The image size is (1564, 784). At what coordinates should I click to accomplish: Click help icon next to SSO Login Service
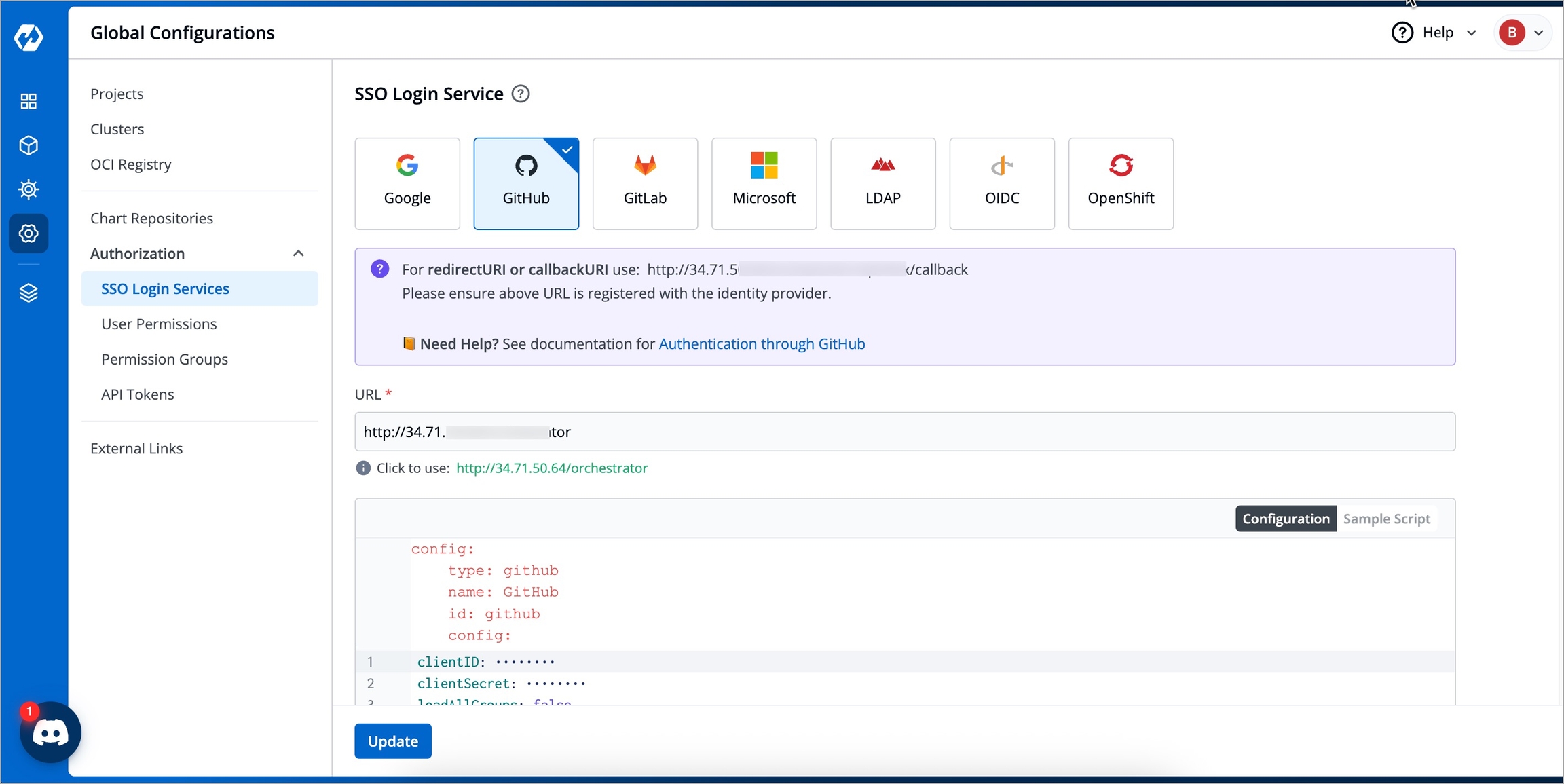pos(521,94)
